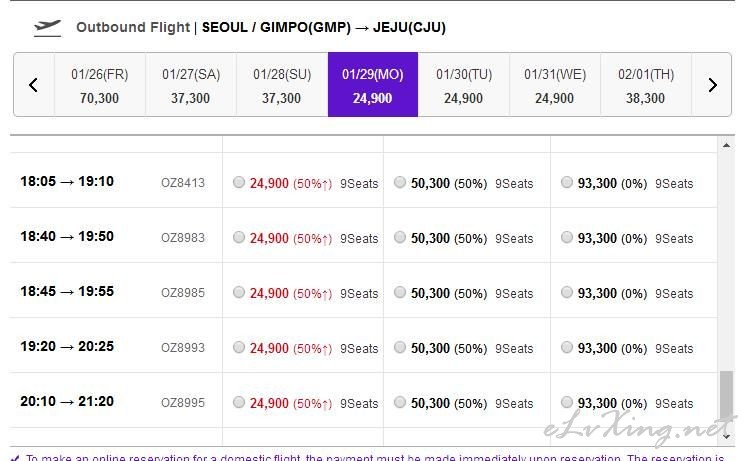
Task: Choose 50,300 fare for flight OZ8983
Action: (400, 238)
